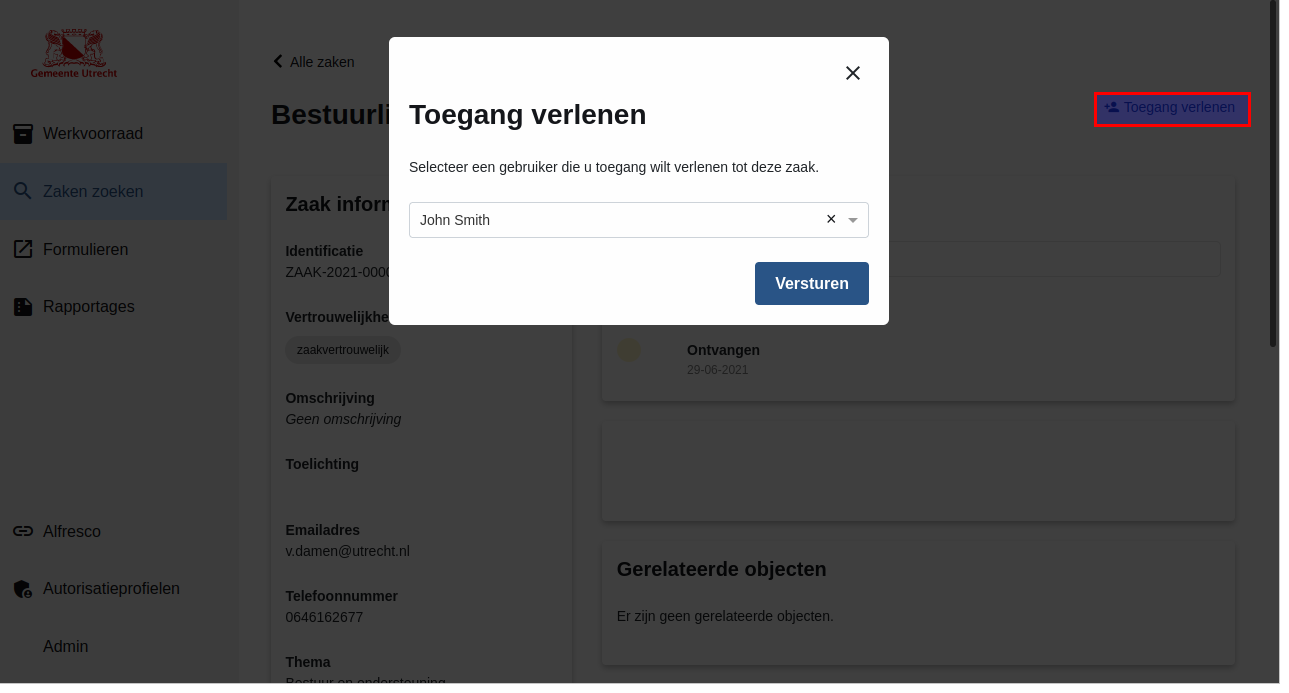Screen dimensions: 1289x693
Task: Click the zaakvertrouwelijk chip
Action: click(x=343, y=350)
